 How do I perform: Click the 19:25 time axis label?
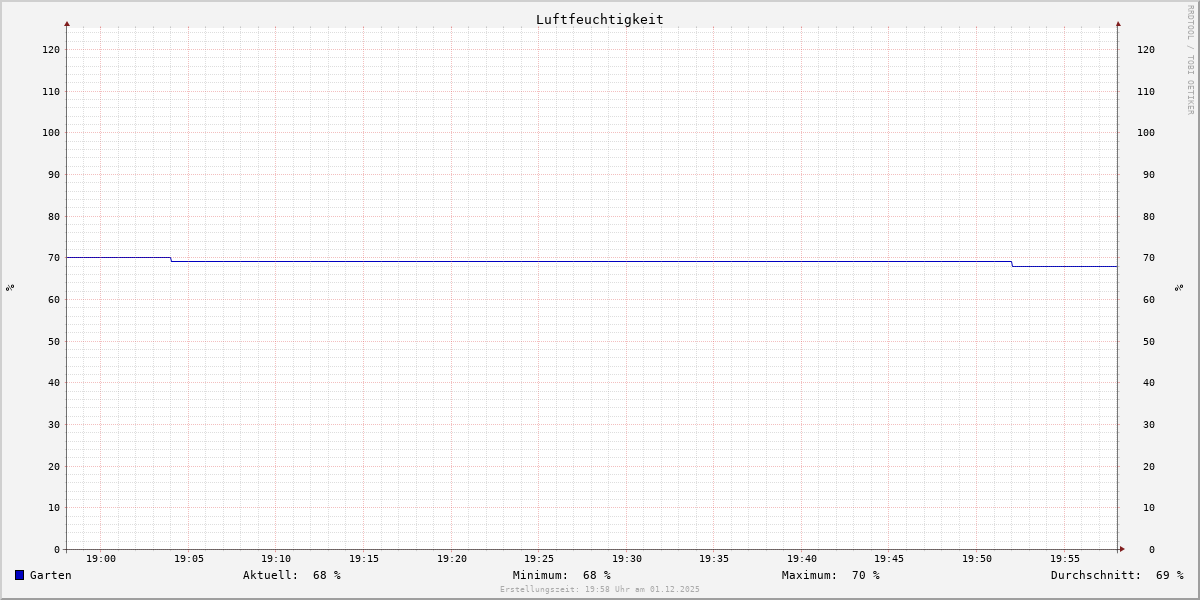tap(539, 559)
